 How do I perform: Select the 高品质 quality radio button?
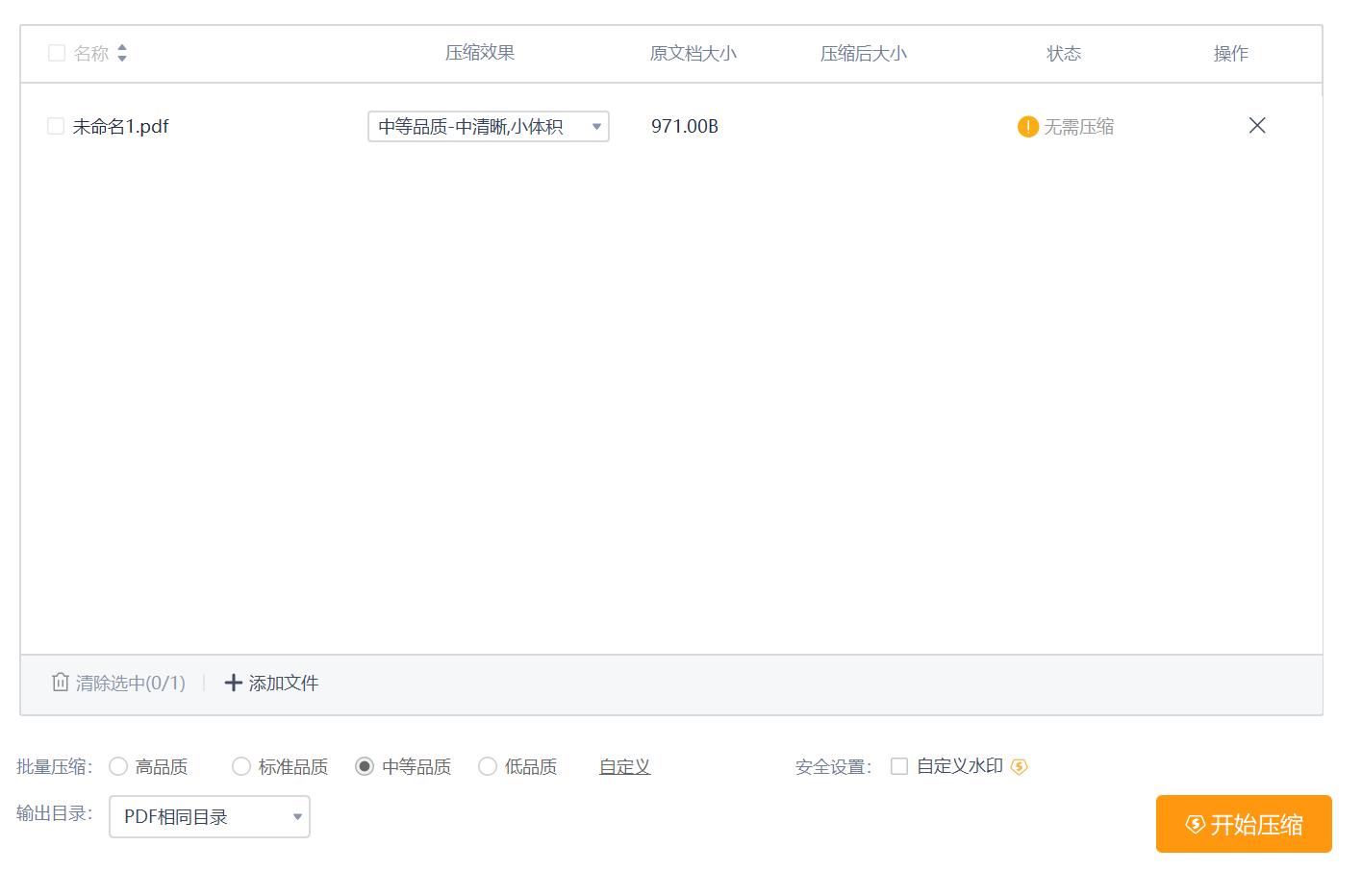[x=118, y=766]
